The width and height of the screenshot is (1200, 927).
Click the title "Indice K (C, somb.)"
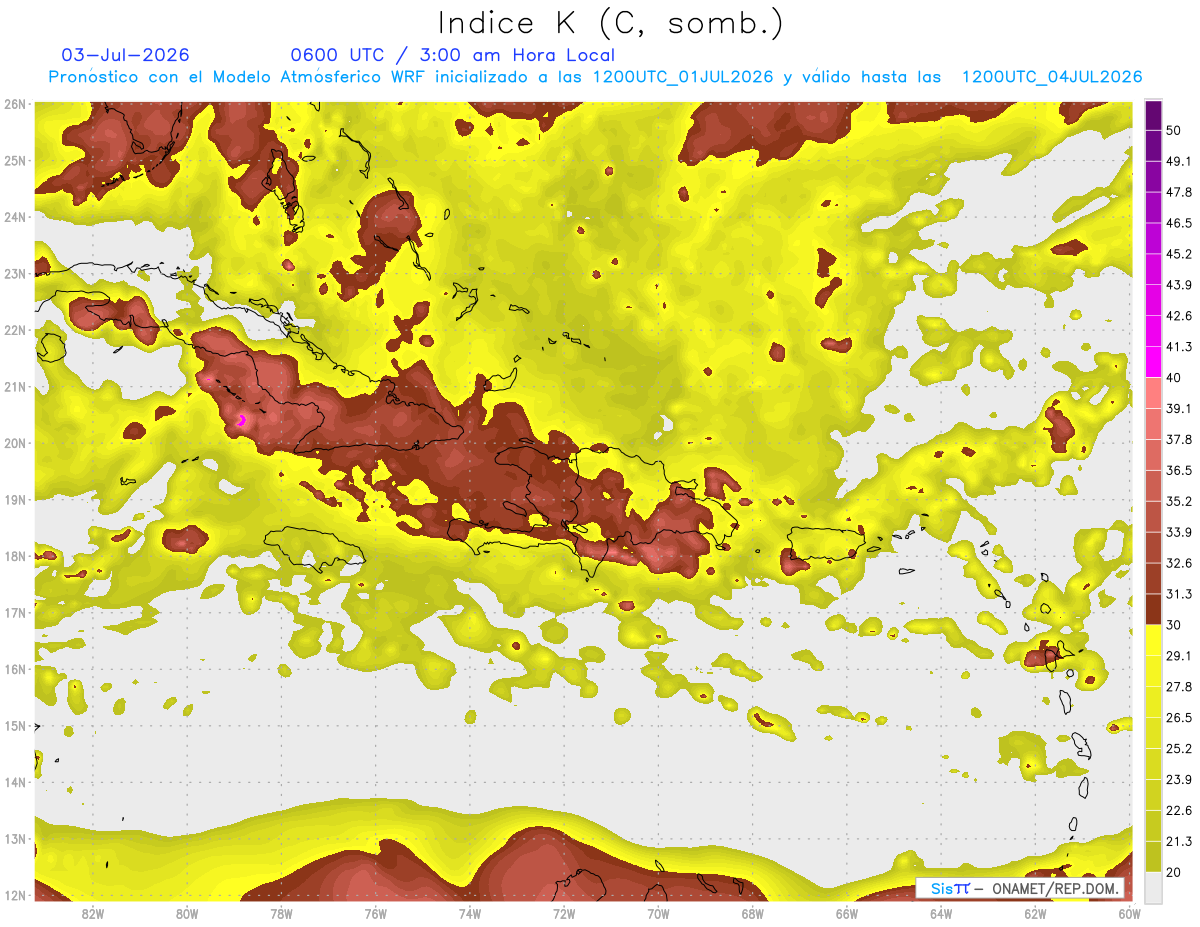point(611,24)
